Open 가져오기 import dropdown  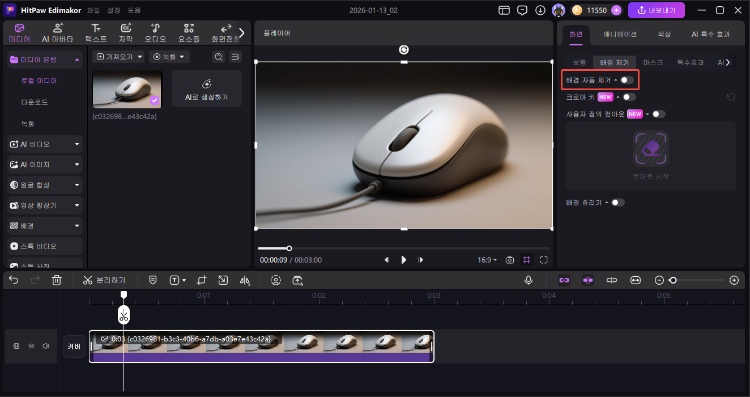point(118,57)
